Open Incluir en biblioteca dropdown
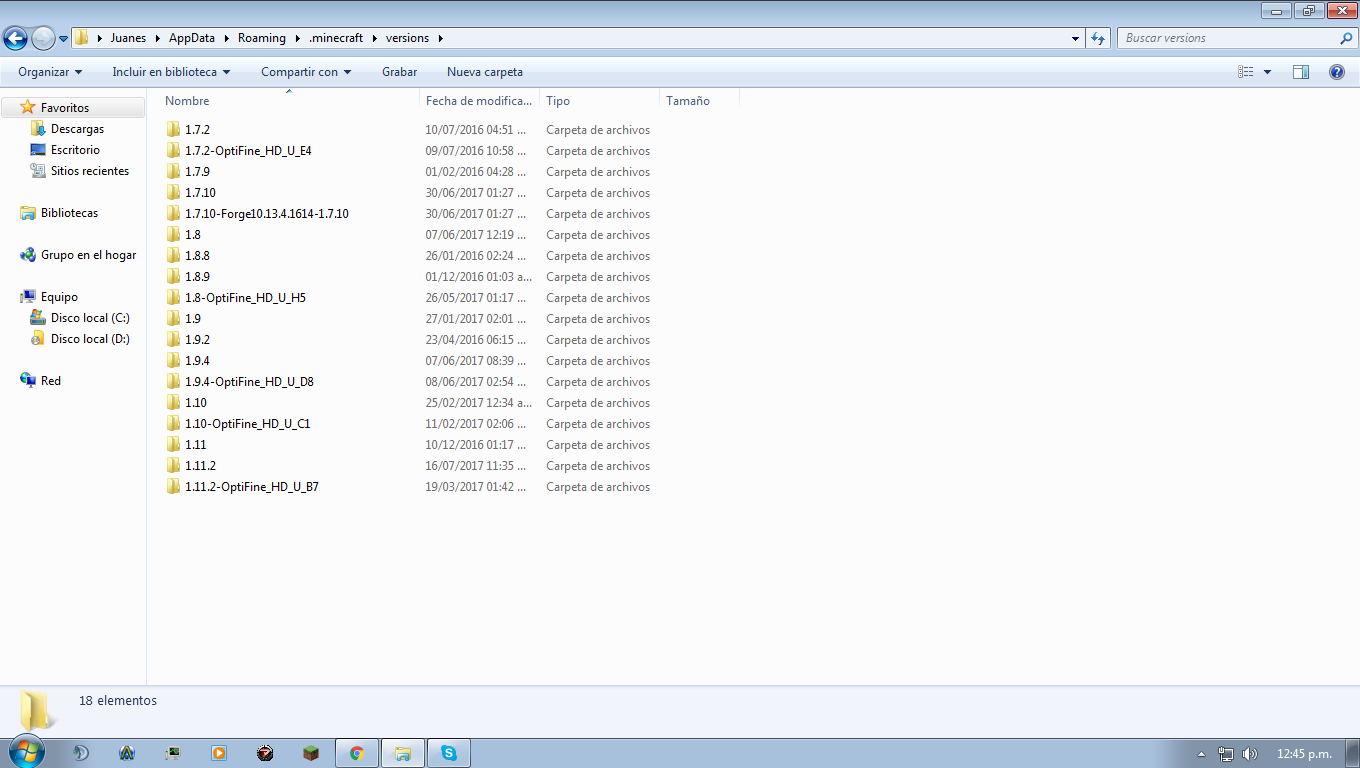This screenshot has width=1360, height=768. [x=171, y=72]
